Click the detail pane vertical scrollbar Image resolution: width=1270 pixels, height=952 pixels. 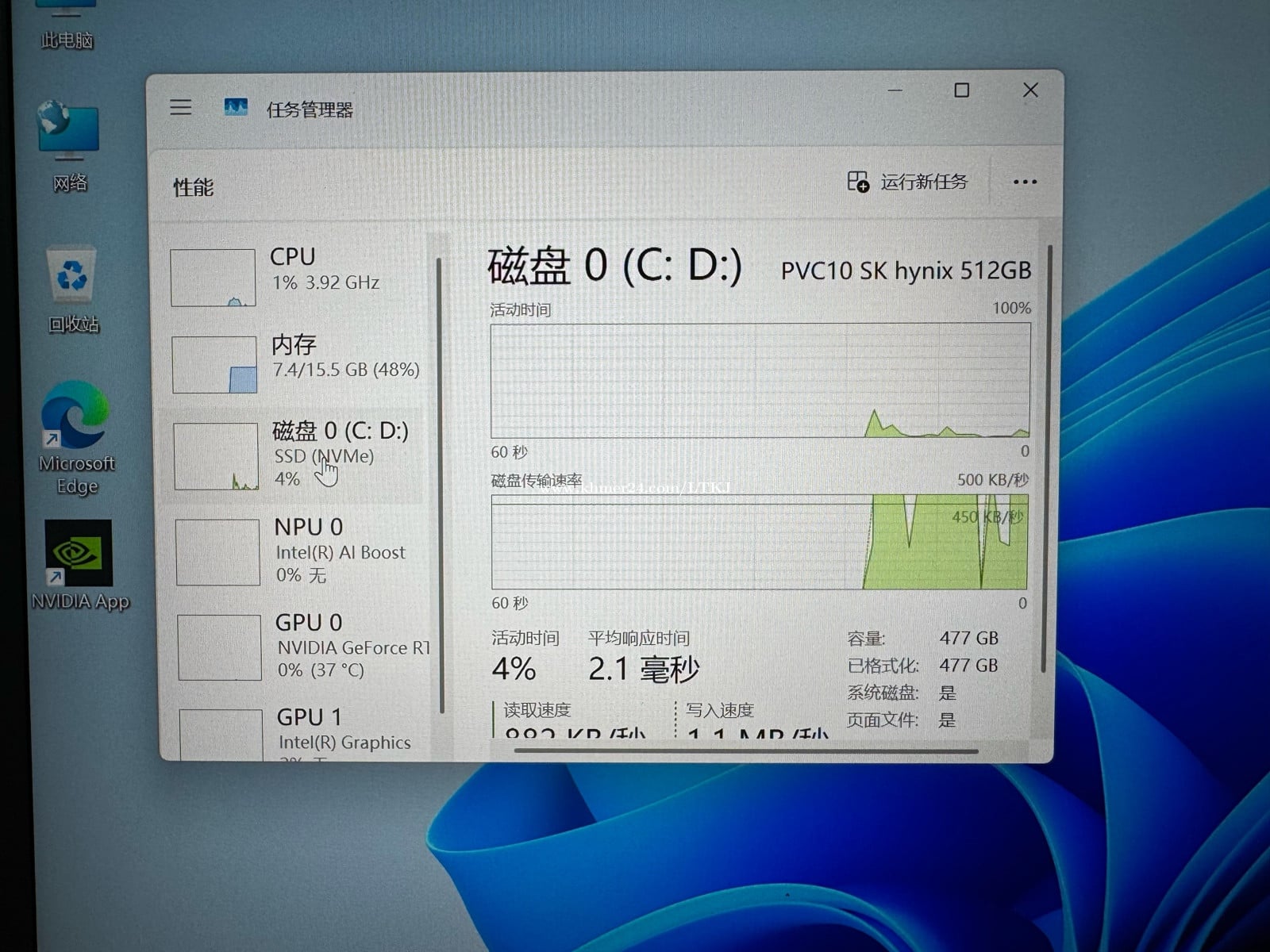1049,459
